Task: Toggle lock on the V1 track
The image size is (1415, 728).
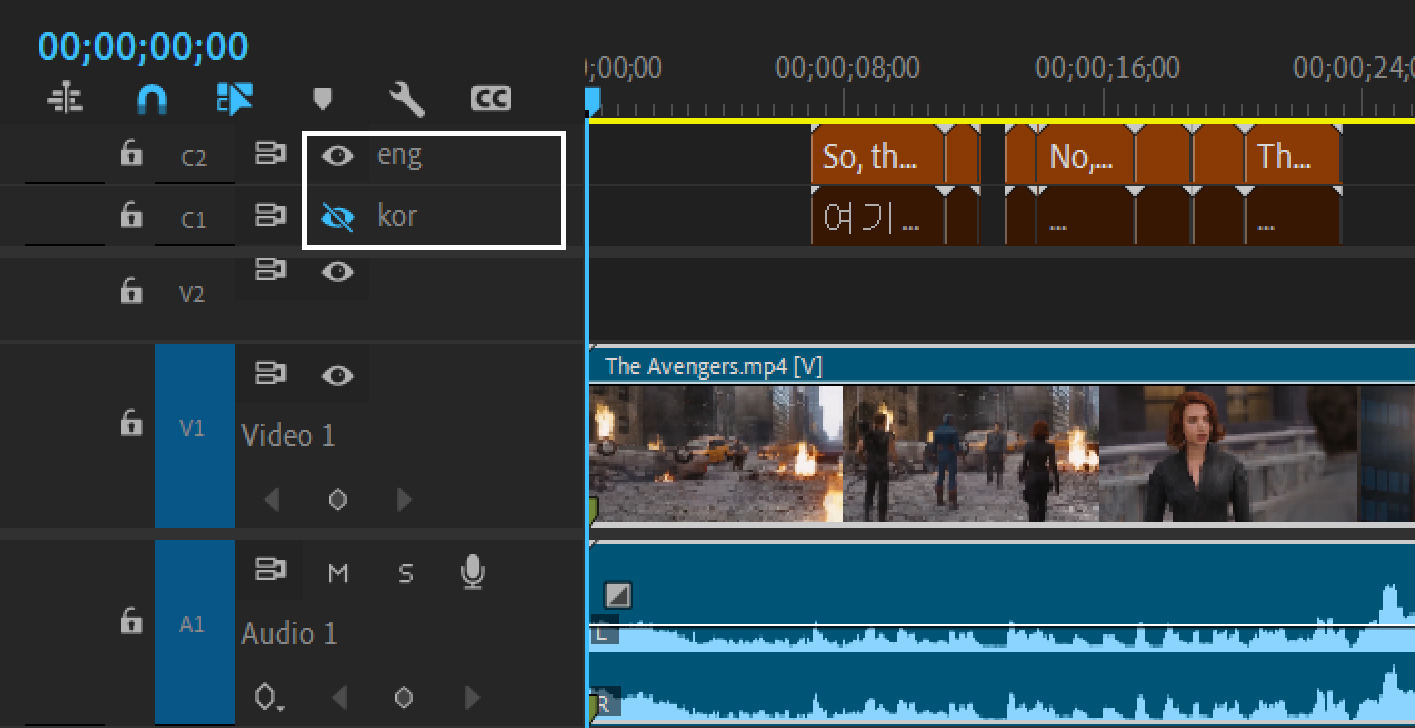Action: [x=131, y=423]
